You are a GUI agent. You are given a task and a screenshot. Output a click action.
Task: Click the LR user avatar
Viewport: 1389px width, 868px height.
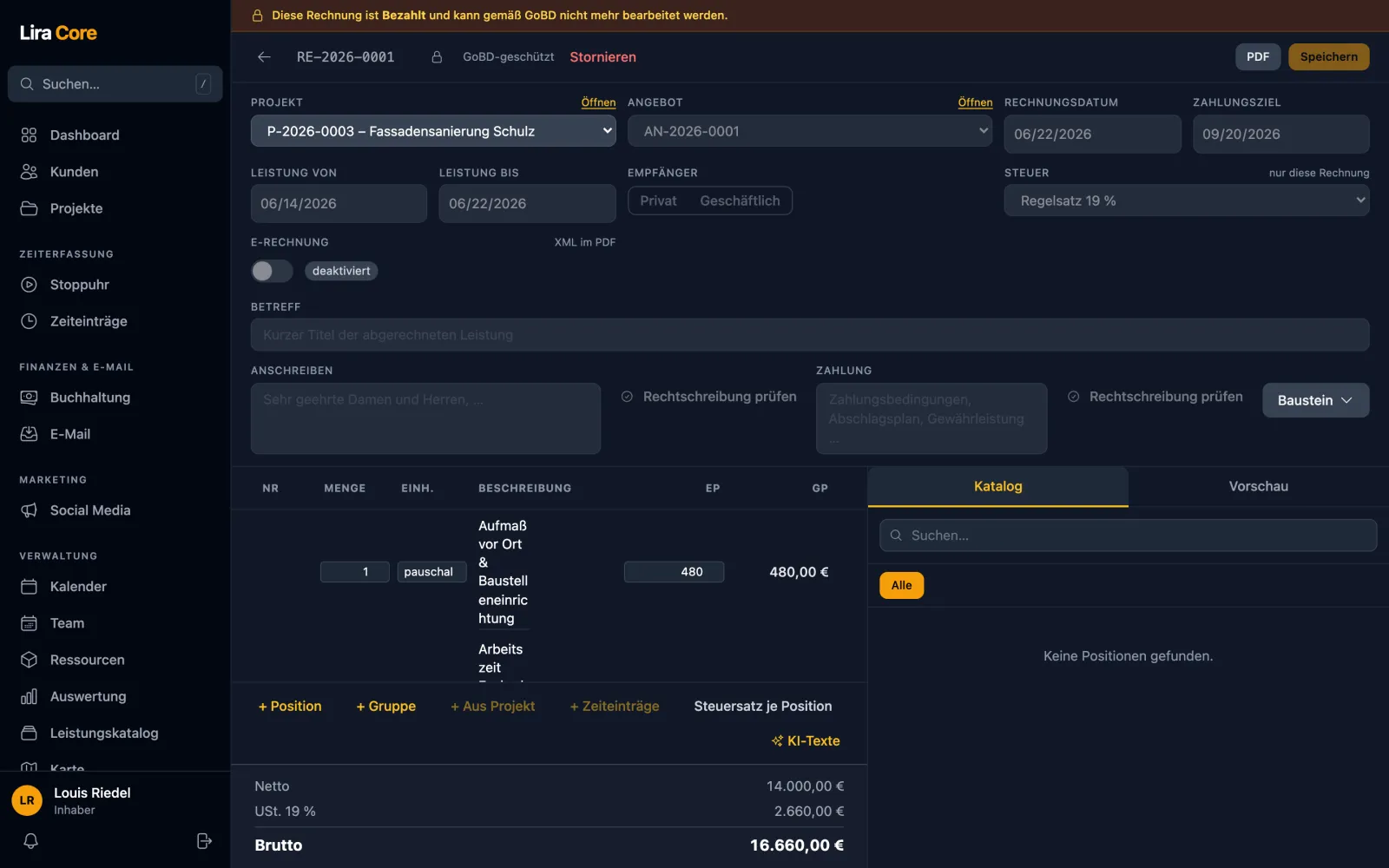click(x=27, y=800)
